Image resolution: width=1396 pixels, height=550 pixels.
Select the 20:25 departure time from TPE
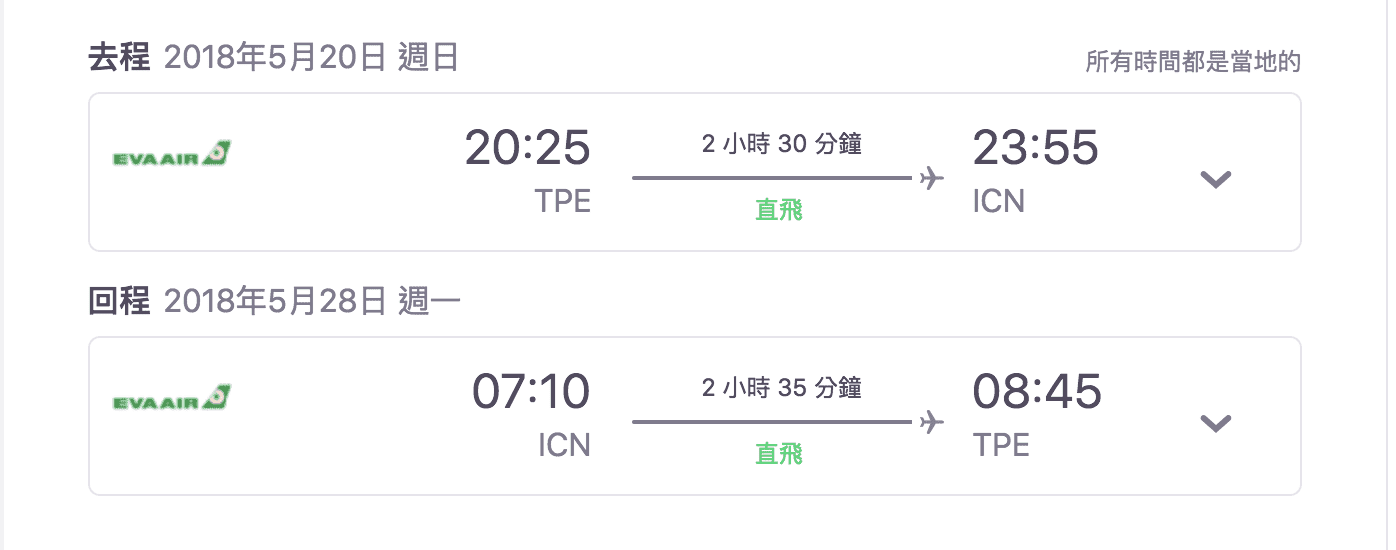click(528, 149)
